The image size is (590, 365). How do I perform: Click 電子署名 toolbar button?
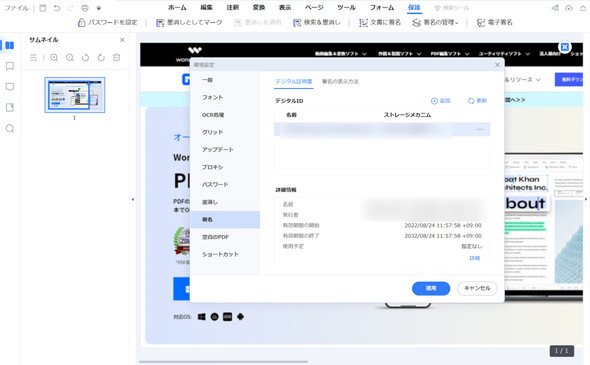pos(494,23)
